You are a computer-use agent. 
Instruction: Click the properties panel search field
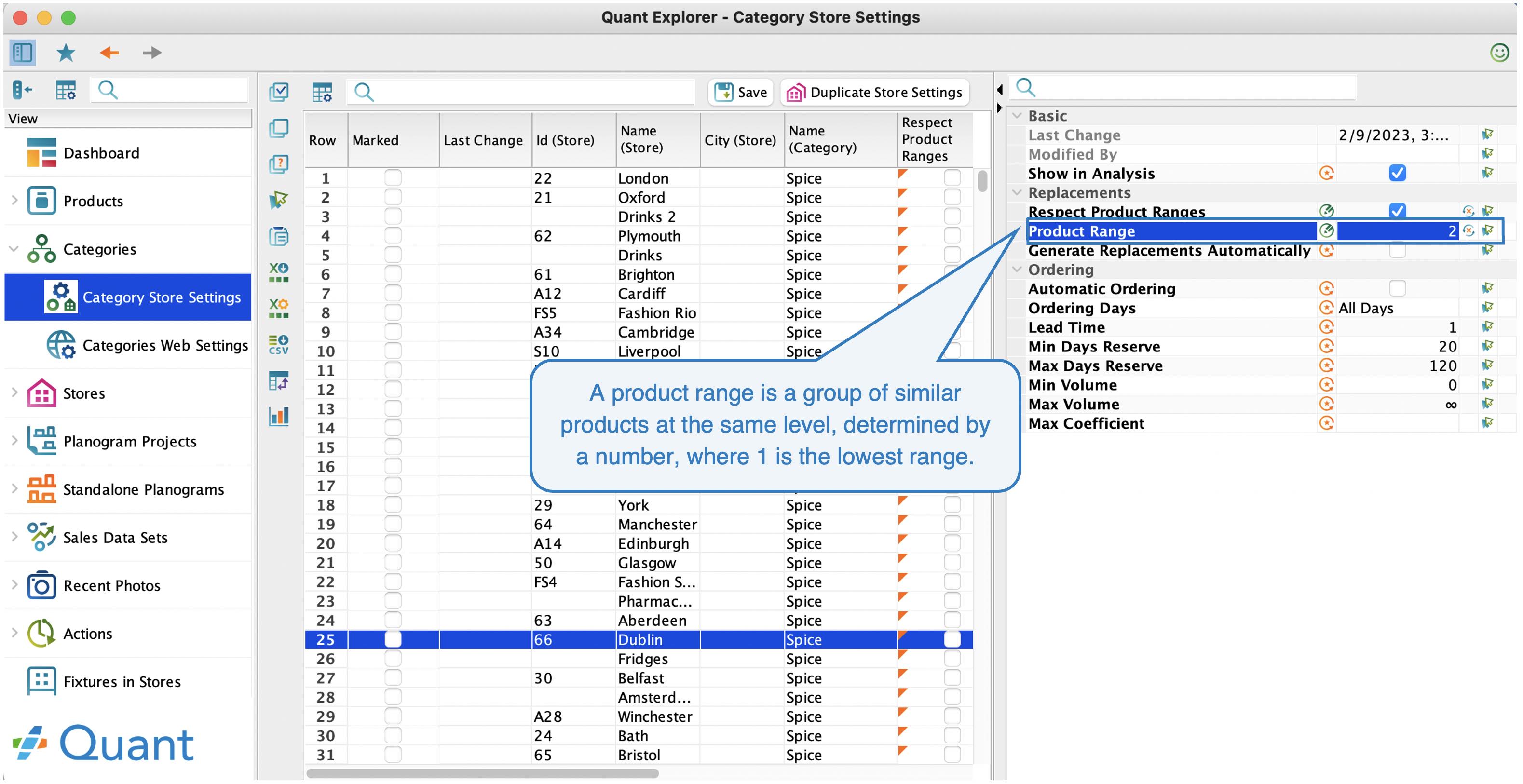(1183, 88)
